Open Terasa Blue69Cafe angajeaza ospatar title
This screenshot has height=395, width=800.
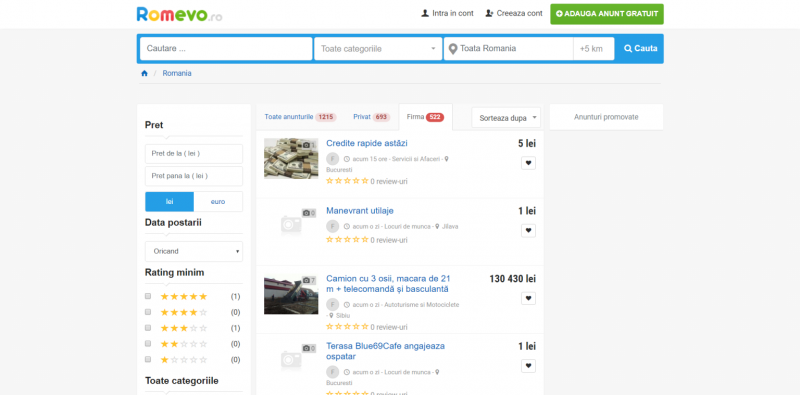(385, 351)
